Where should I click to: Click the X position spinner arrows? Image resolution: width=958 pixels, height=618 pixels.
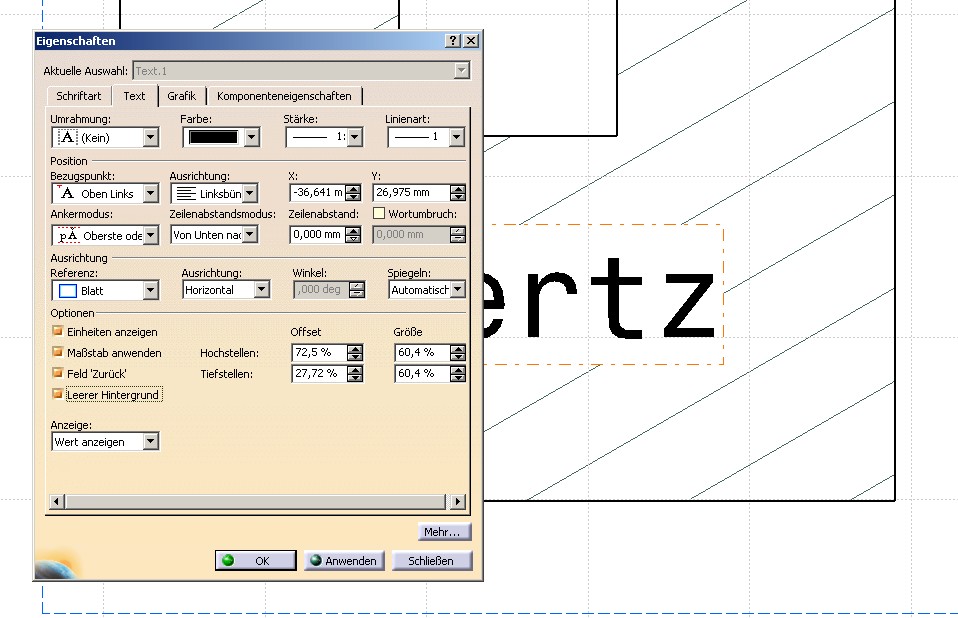[x=353, y=192]
